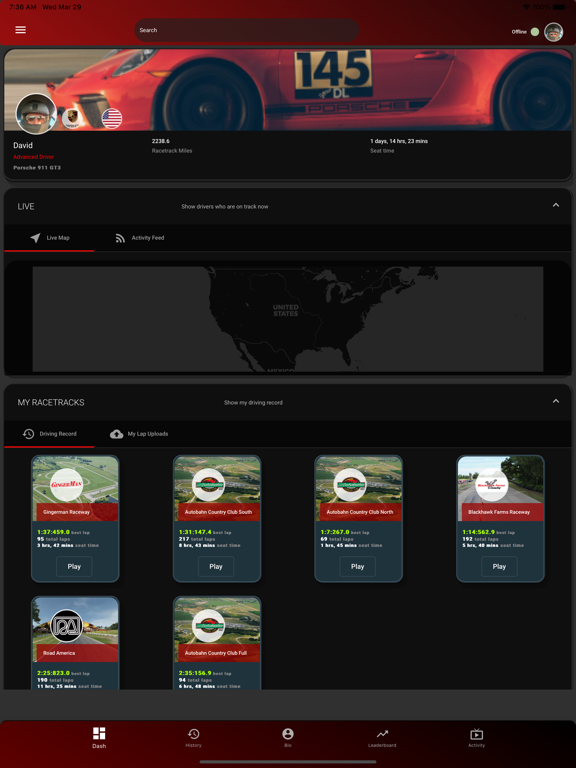Click the 7:36 AM clock in status bar
This screenshot has width=576, height=768.
click(23, 7)
